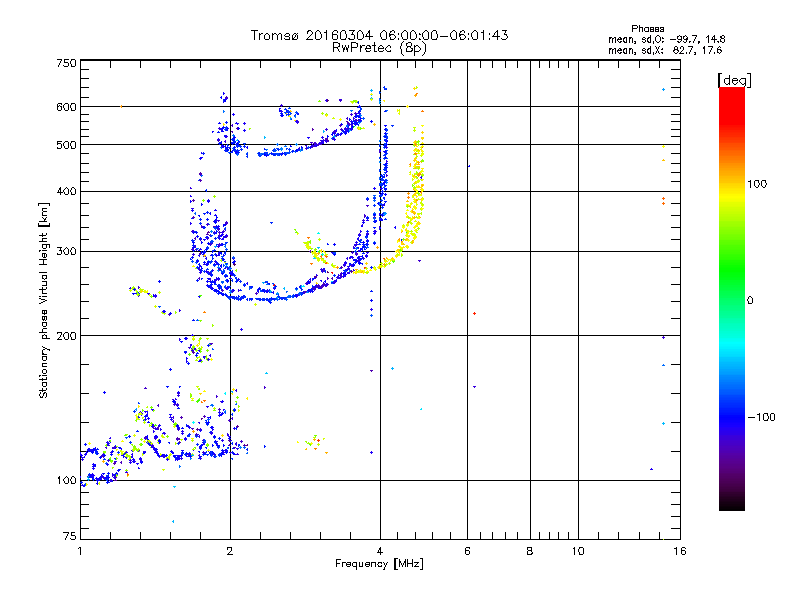Click the blue O-mode trace bottom near 250 km

(265, 297)
